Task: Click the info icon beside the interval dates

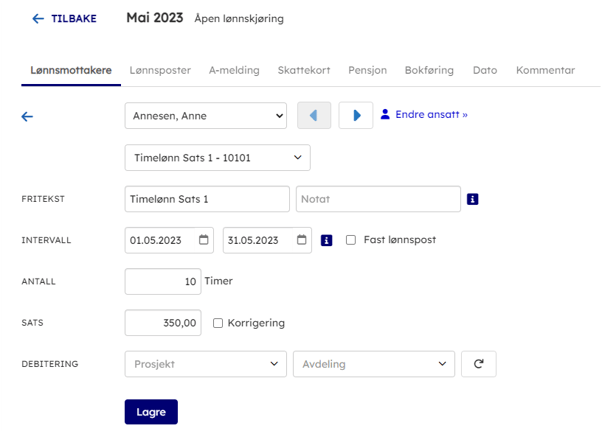Action: pyautogui.click(x=326, y=240)
